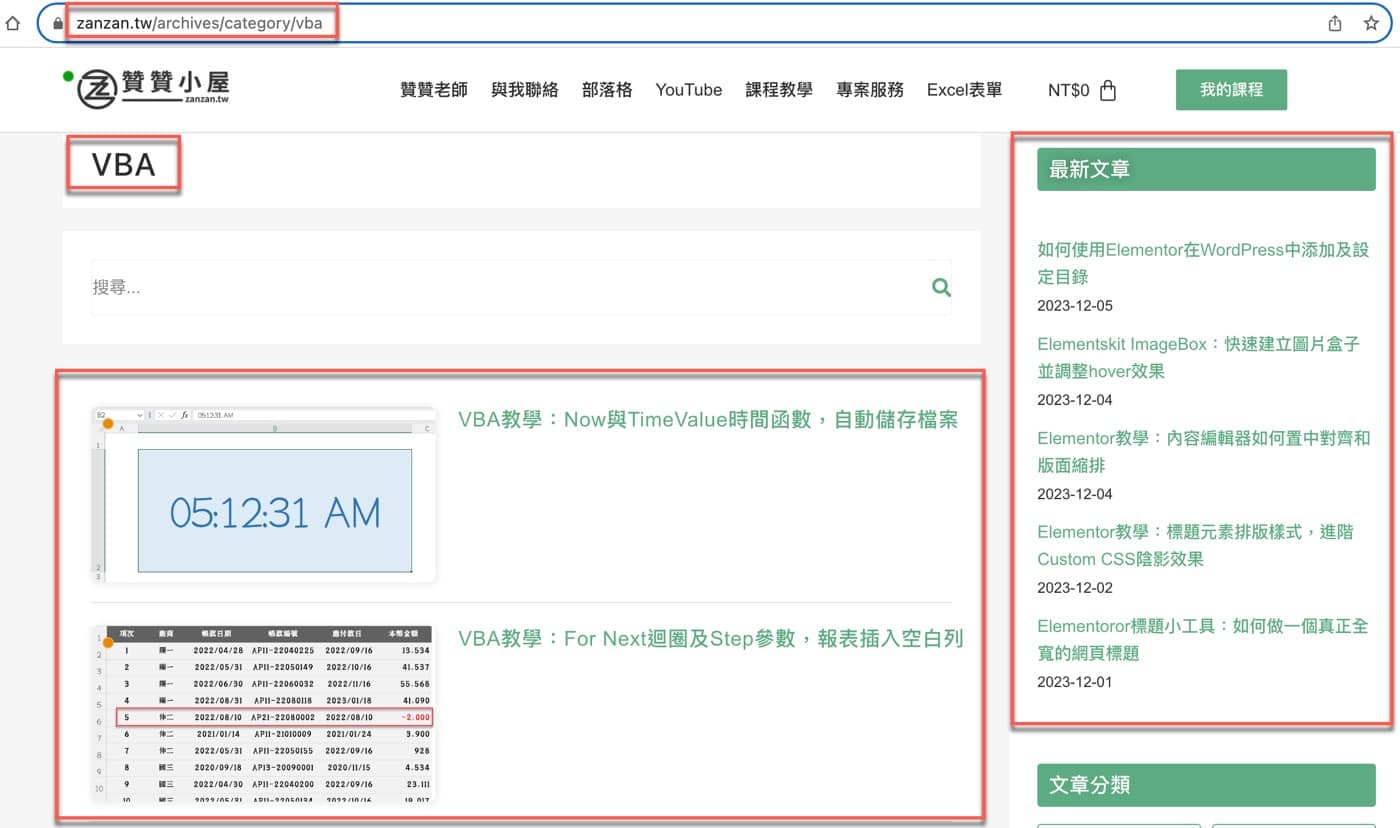Click the NT$0 cart total
The height and width of the screenshot is (828, 1400).
click(x=1068, y=90)
